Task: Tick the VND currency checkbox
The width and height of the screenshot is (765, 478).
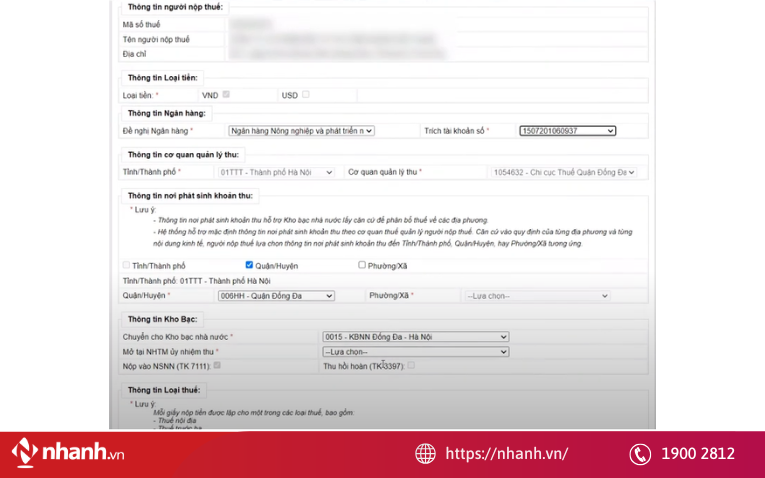Action: [x=226, y=95]
